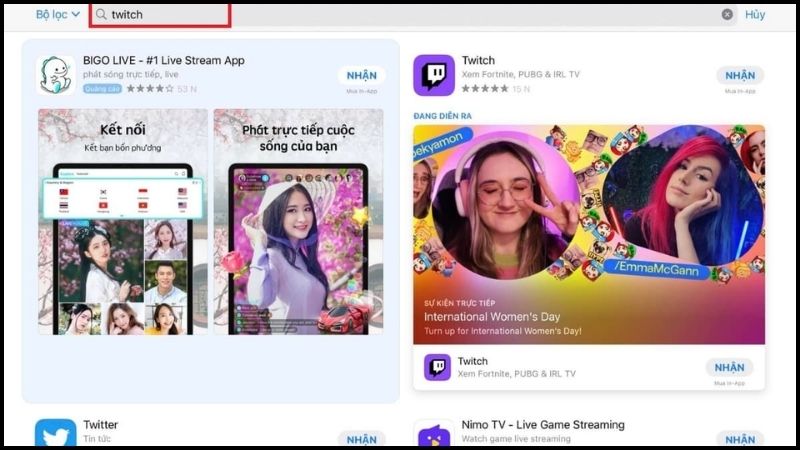
Task: Open the Phát trực tiếp cuộc sống screenshot
Action: click(x=298, y=221)
